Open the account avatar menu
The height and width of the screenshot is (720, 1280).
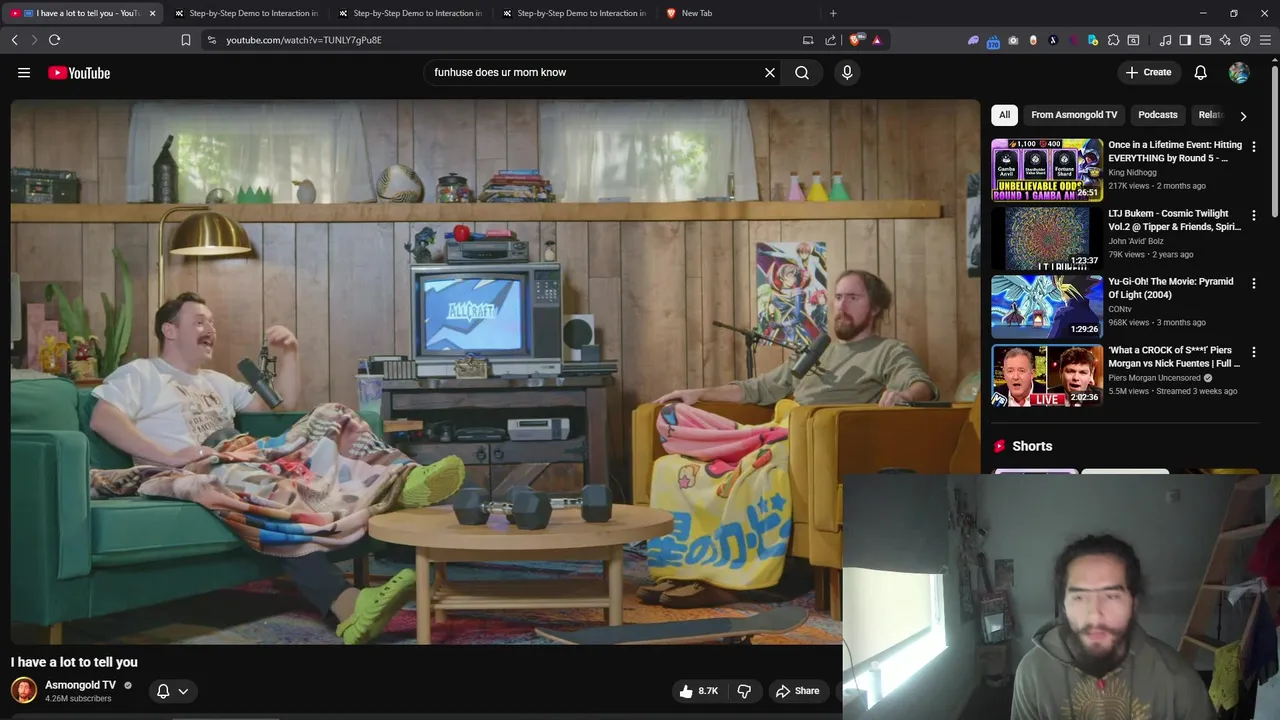(x=1239, y=72)
